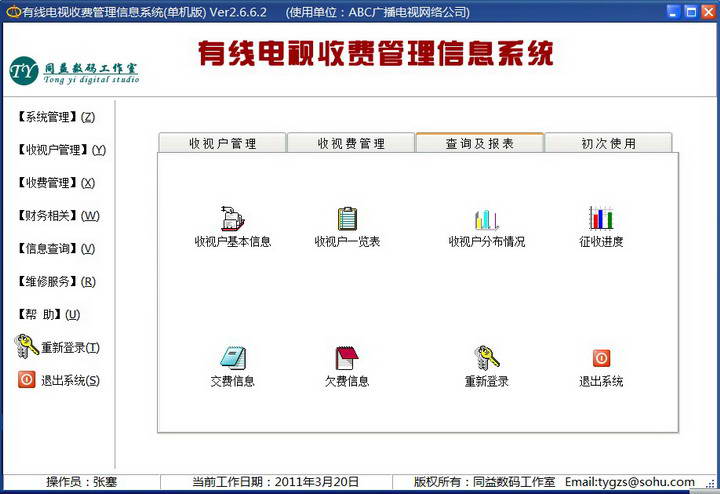Click 版权所有：同益数码工作室 status text
Image resolution: width=720 pixels, height=494 pixels.
pos(484,482)
